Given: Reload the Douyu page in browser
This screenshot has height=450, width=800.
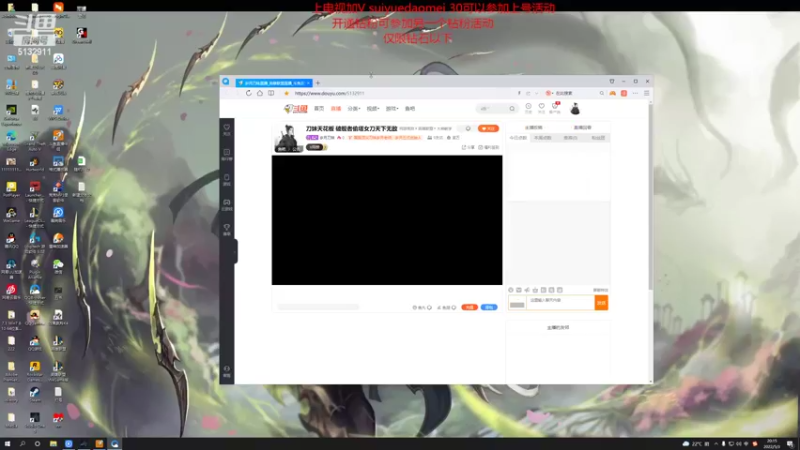Looking at the screenshot, I should coord(248,93).
